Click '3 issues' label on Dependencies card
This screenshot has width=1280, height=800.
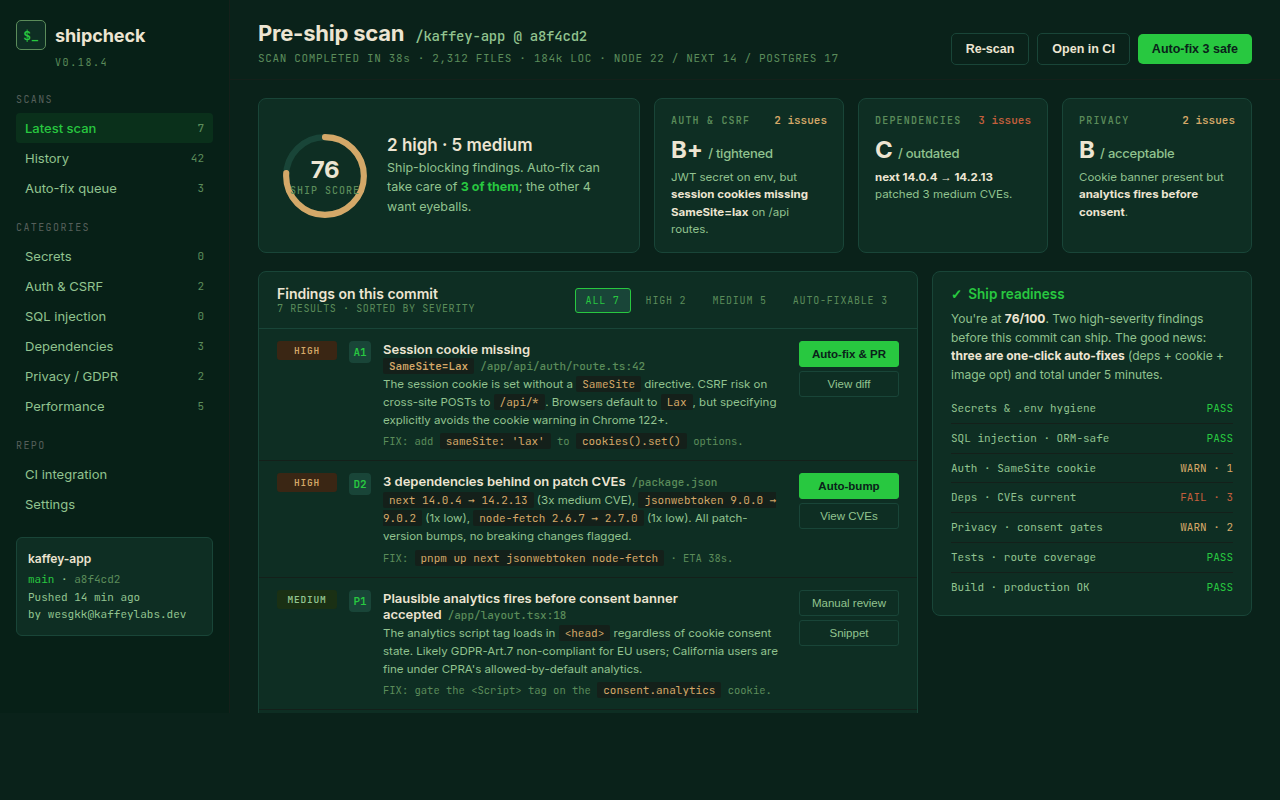1004,120
